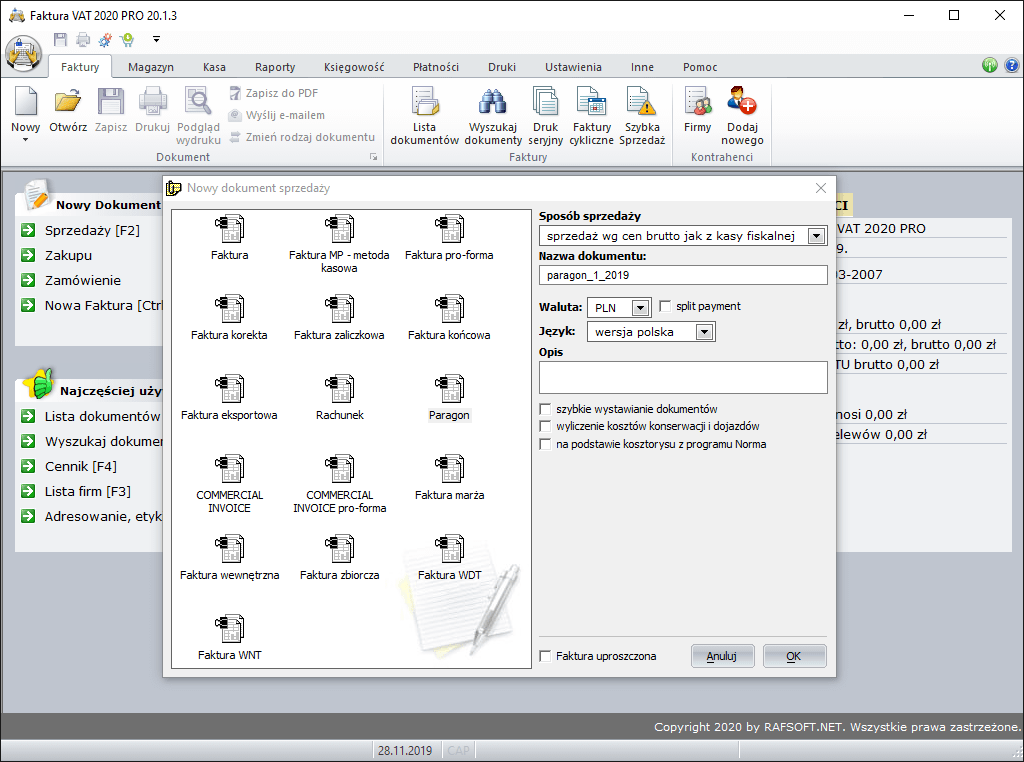Expand the Sposób sprzedaży dropdown
The image size is (1024, 762).
[816, 236]
